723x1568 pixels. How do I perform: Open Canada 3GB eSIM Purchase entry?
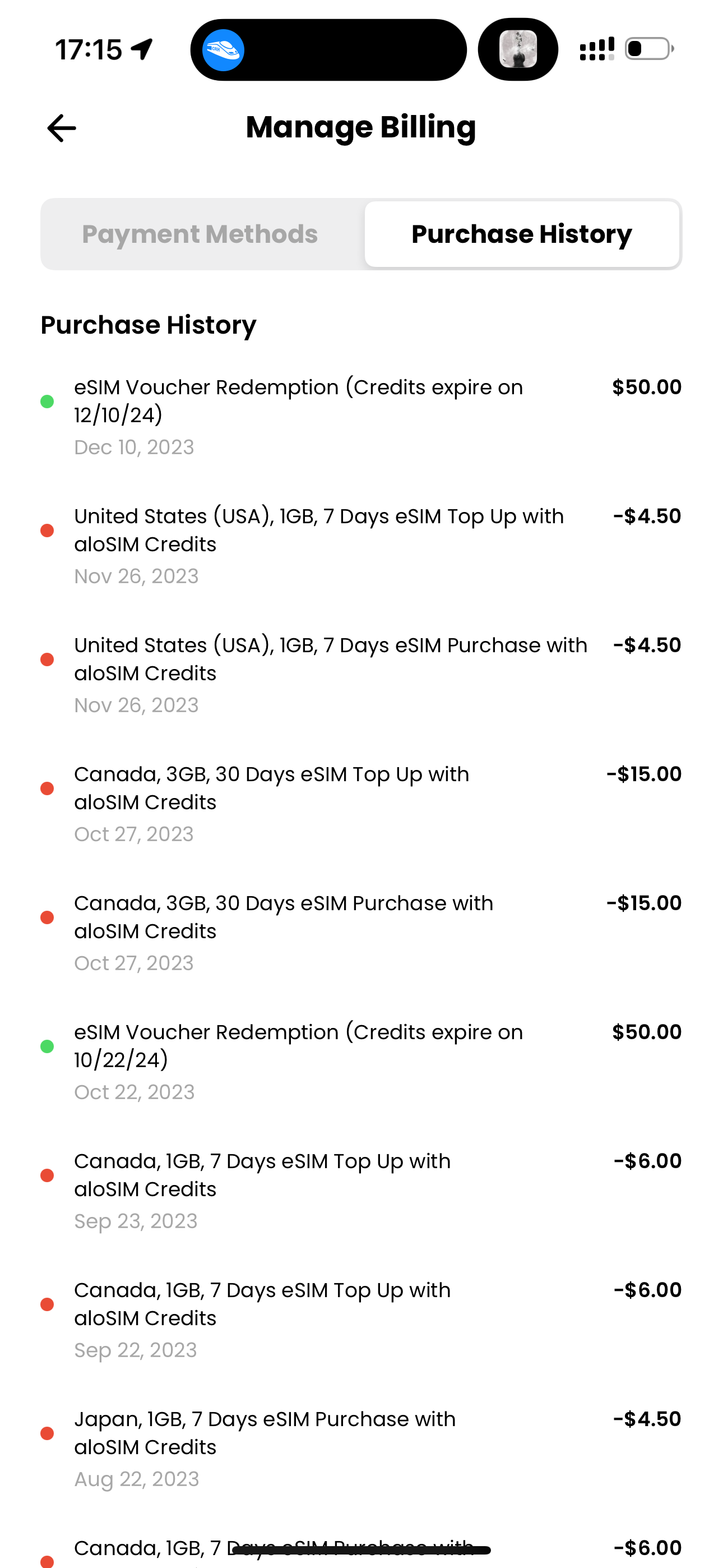tap(284, 917)
